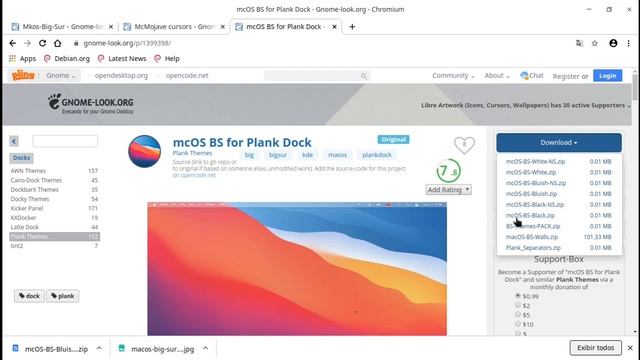Select the $2 donation option

coord(518,305)
